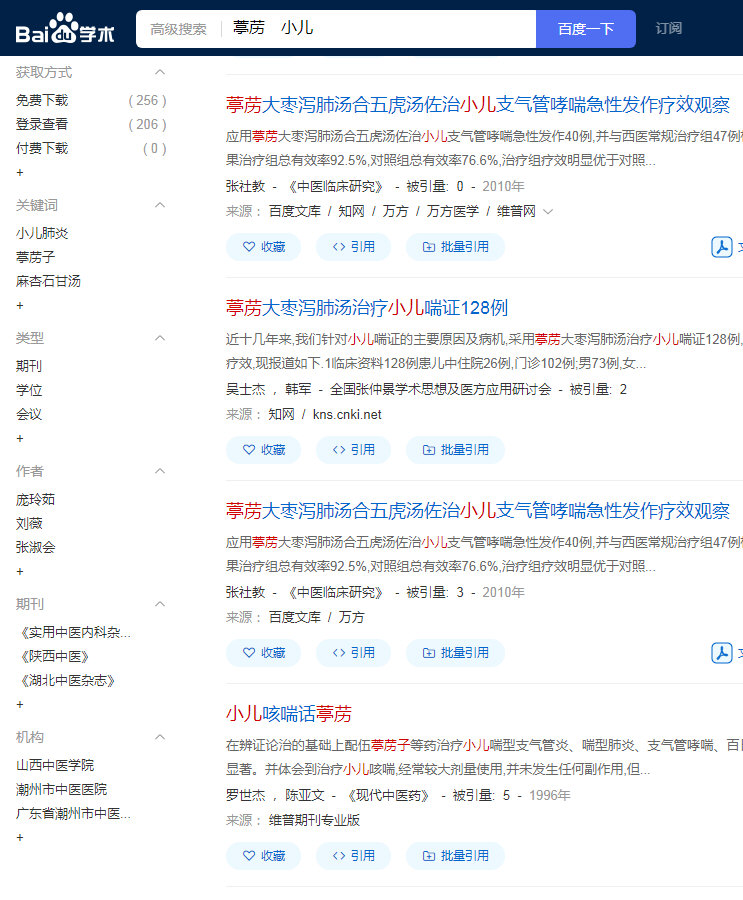Open the 订阅 subscription tab
Viewport: 743px width, 900px height.
668,28
